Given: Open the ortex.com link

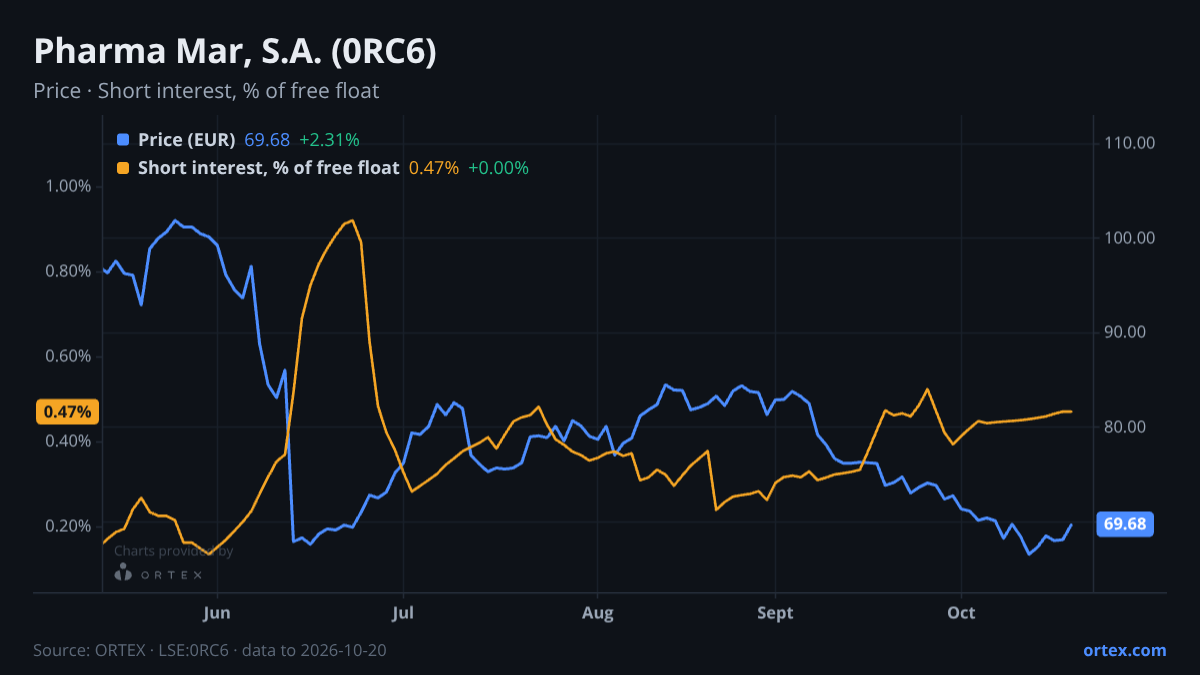Looking at the screenshot, I should point(1125,650).
